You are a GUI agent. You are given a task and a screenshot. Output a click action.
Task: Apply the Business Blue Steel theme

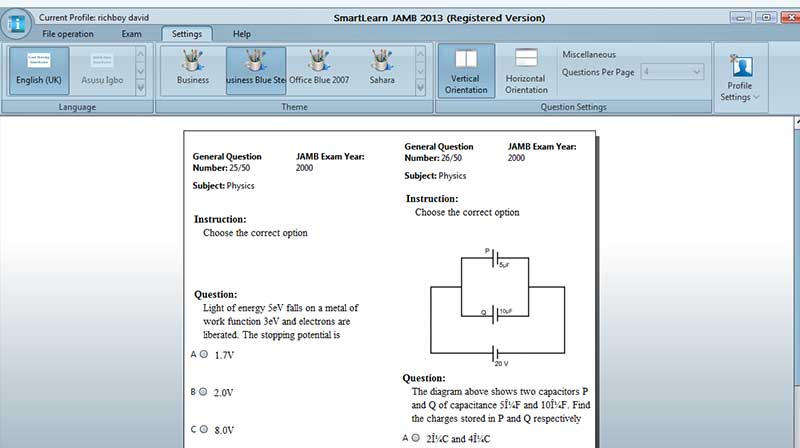(256, 71)
